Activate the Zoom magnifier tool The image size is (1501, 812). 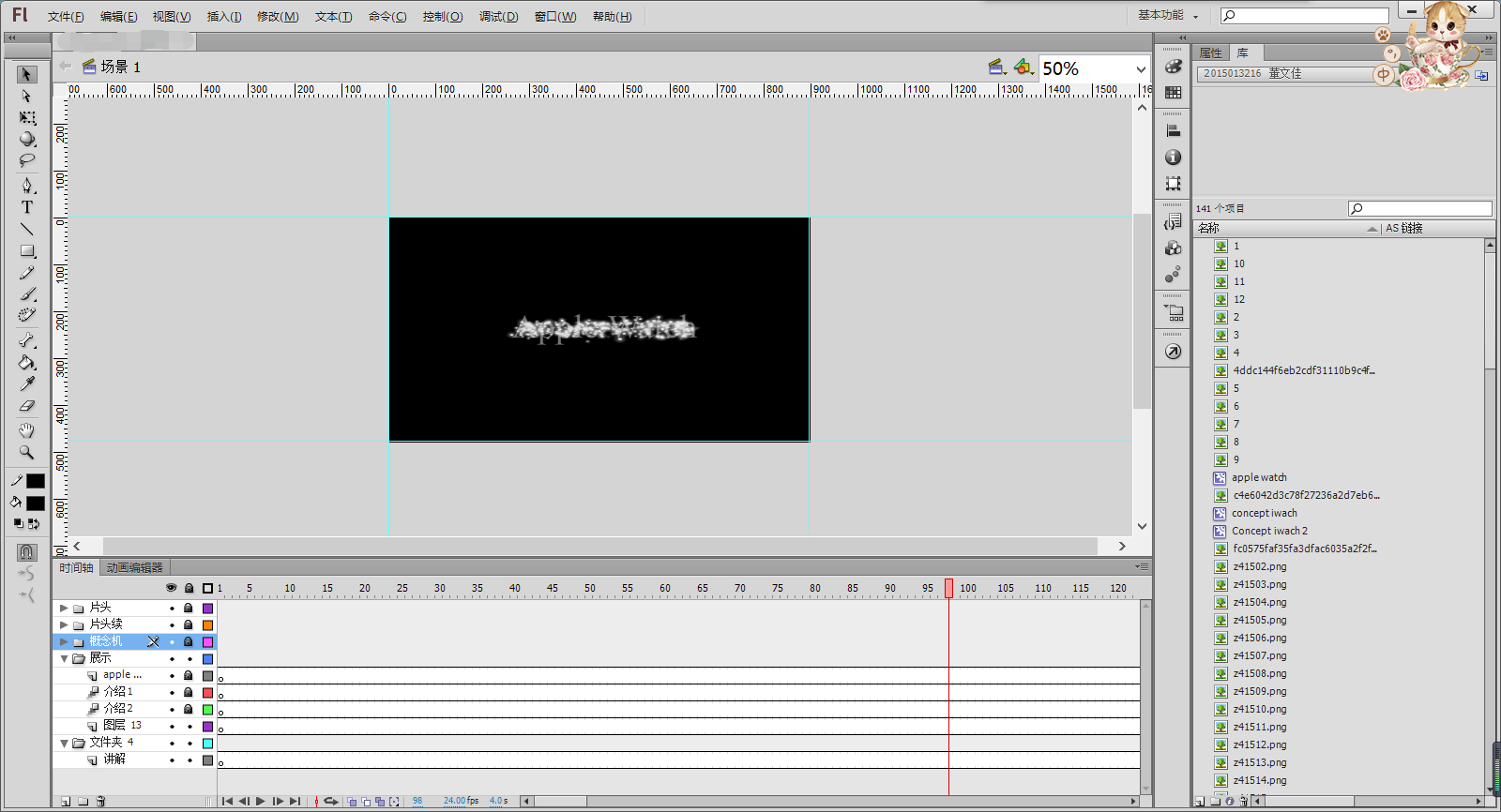(x=27, y=452)
